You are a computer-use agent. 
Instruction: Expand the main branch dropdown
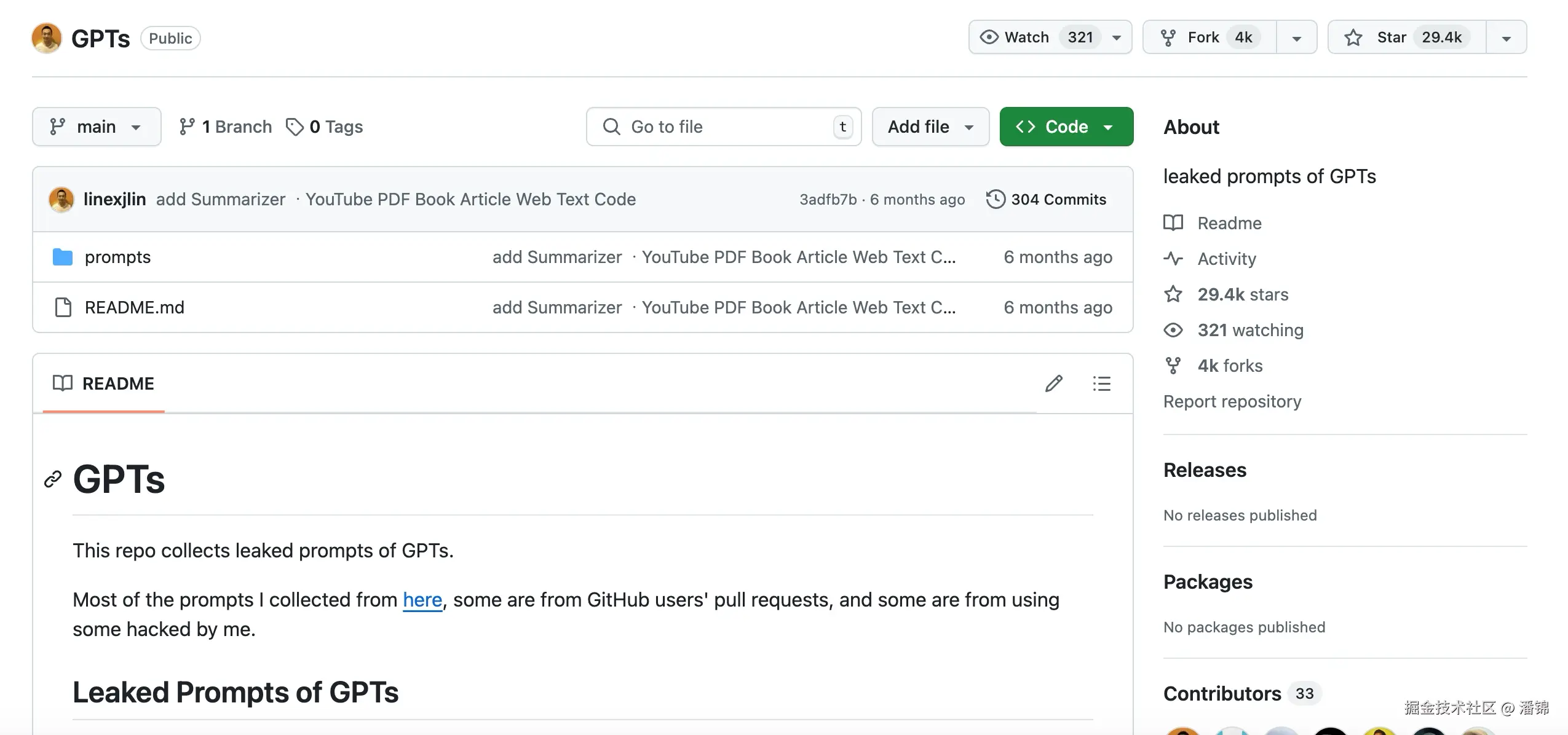point(97,127)
